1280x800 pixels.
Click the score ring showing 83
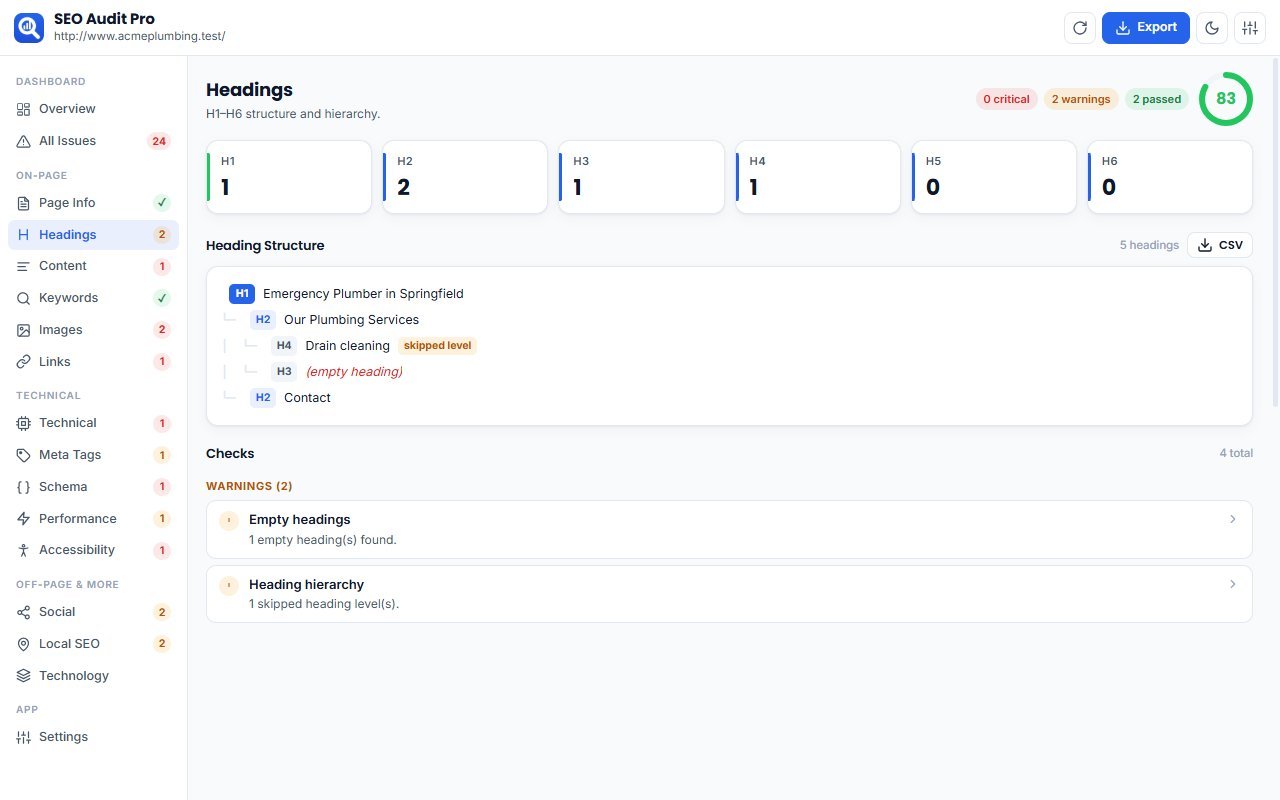pyautogui.click(x=1226, y=99)
